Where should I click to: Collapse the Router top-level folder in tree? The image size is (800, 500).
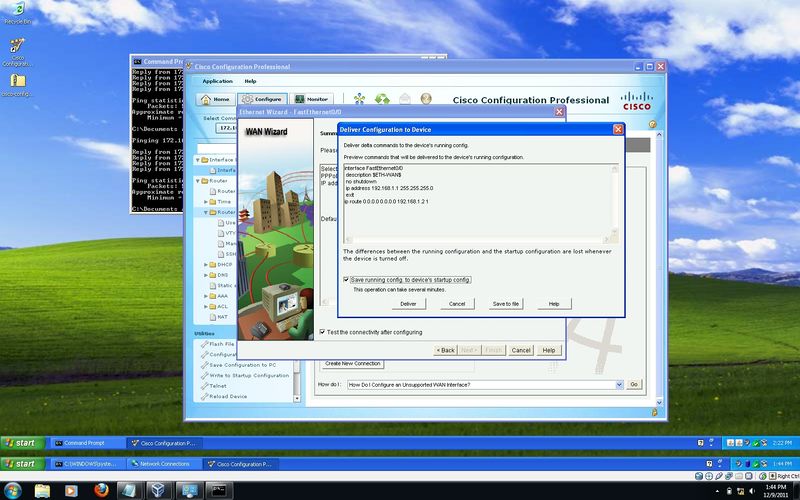(x=197, y=181)
